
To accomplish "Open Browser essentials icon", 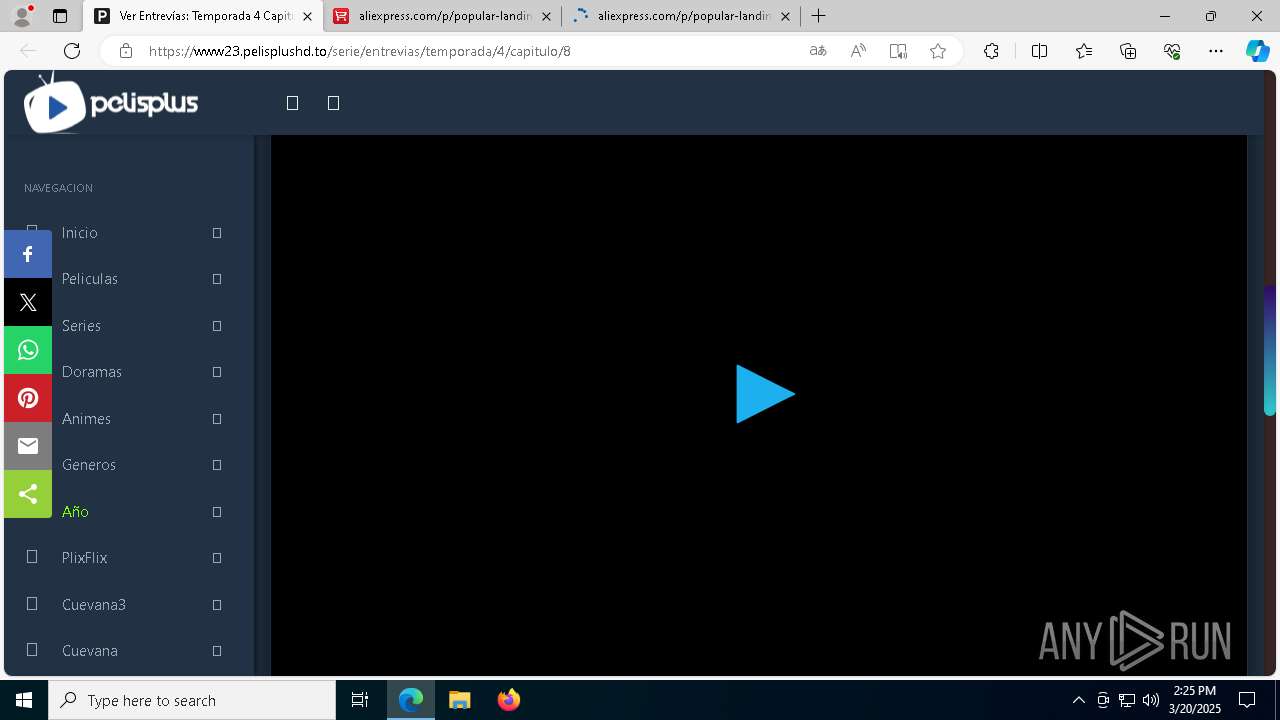I will point(1172,51).
